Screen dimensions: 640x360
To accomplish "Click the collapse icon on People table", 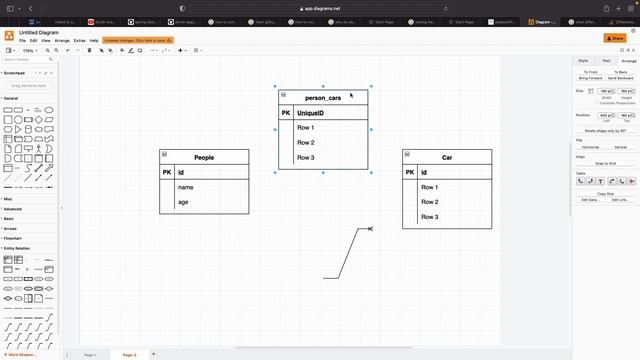I will [164, 154].
